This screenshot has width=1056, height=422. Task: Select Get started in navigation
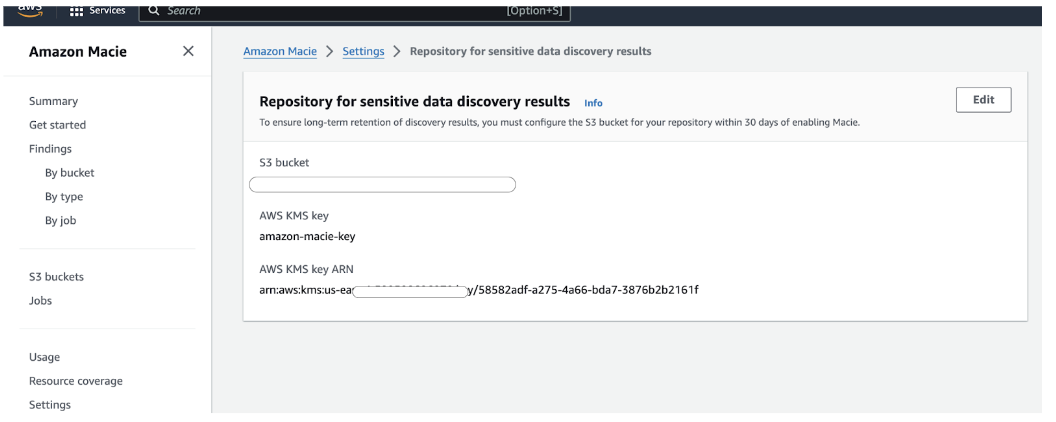[57, 125]
